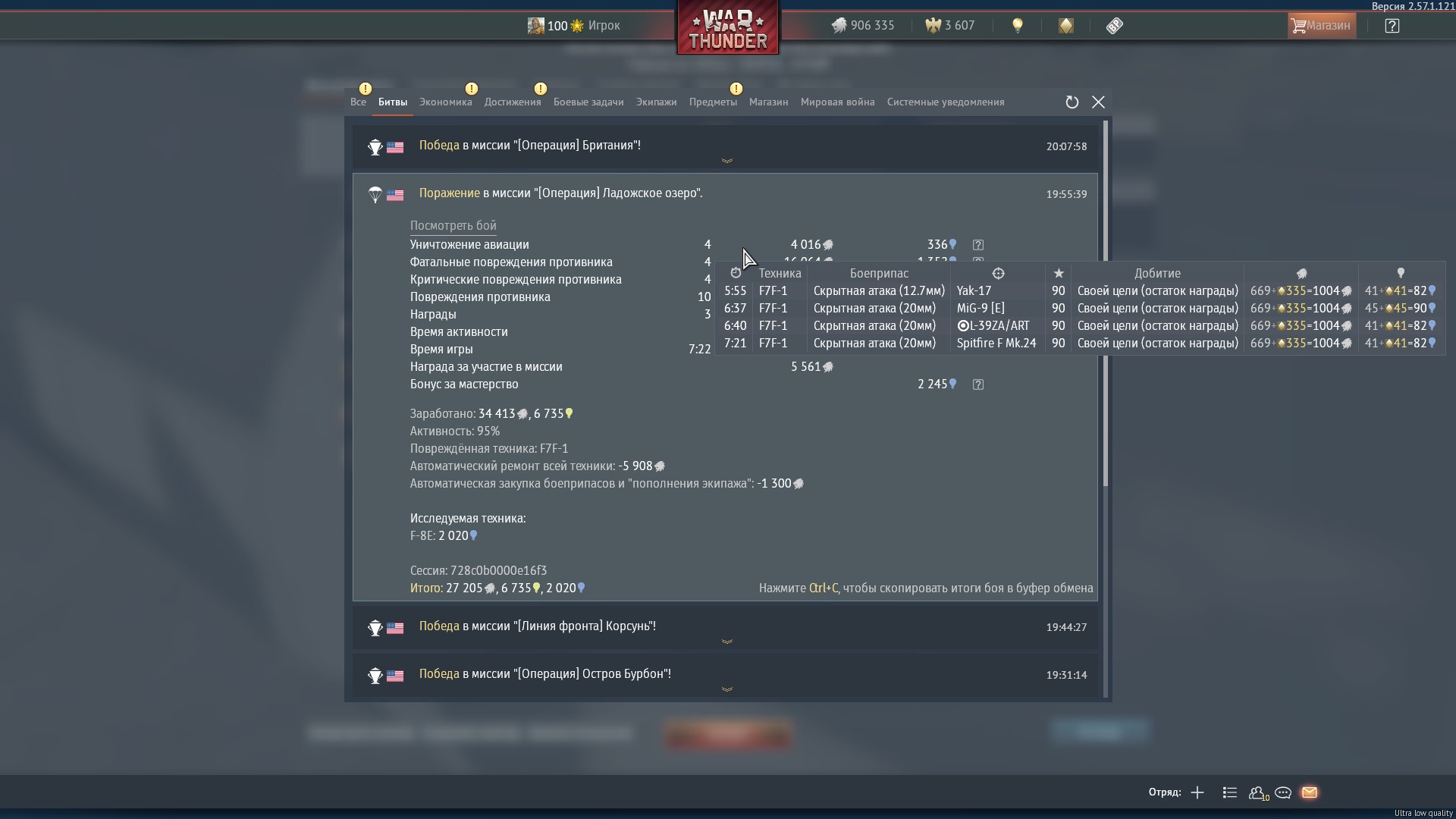Expand the Остров Бурбон victory entry
This screenshot has height=819, width=1456.
click(x=727, y=689)
